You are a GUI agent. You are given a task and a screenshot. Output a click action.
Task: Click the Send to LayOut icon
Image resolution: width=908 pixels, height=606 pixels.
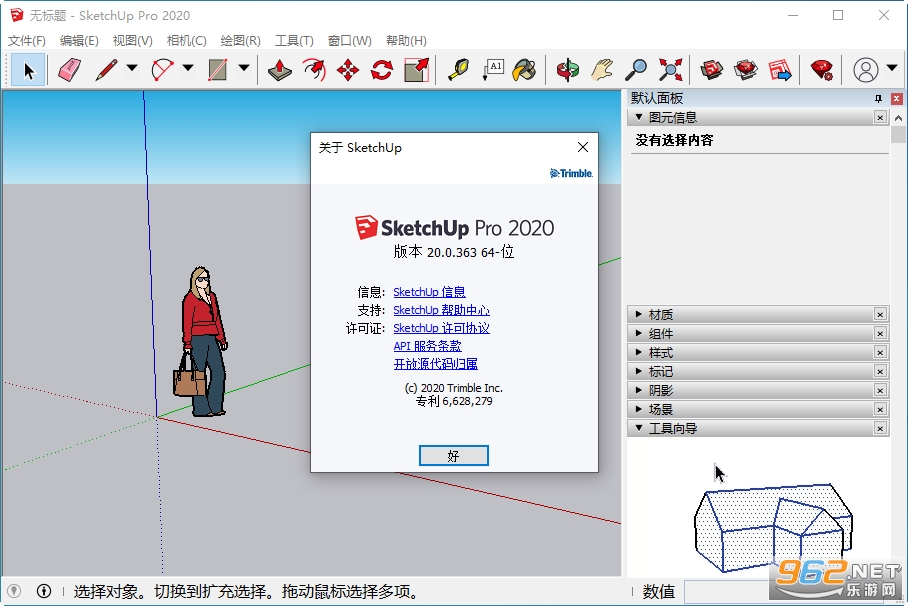click(780, 70)
